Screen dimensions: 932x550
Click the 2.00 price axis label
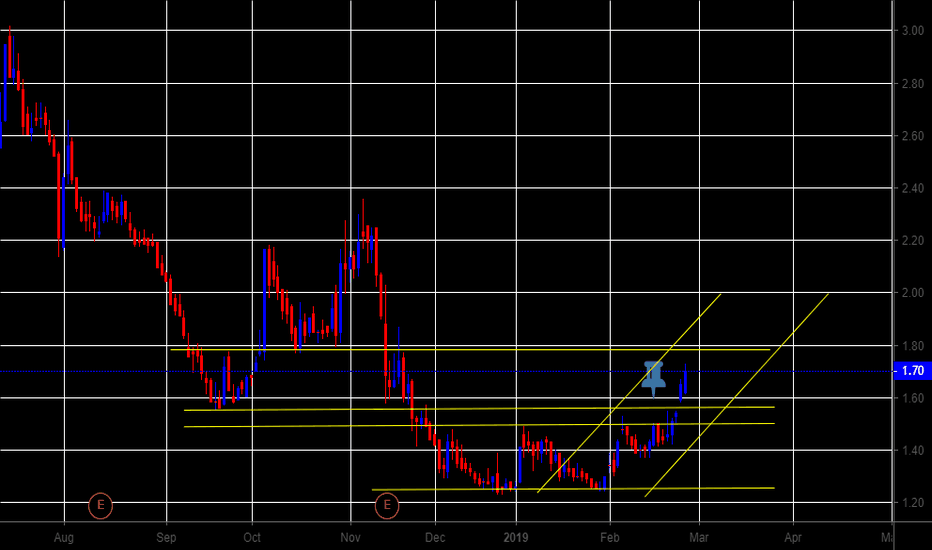[x=913, y=293]
